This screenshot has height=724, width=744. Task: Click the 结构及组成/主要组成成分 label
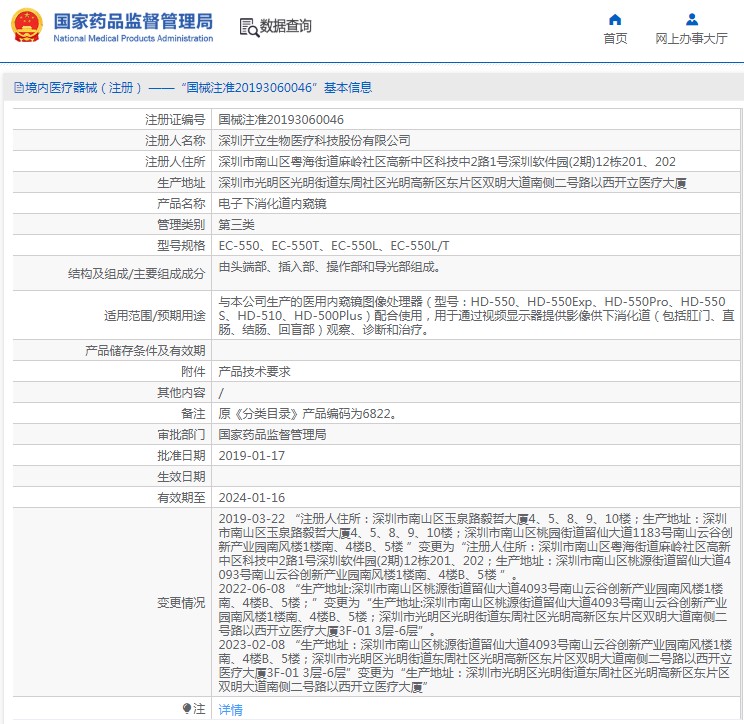pos(137,274)
